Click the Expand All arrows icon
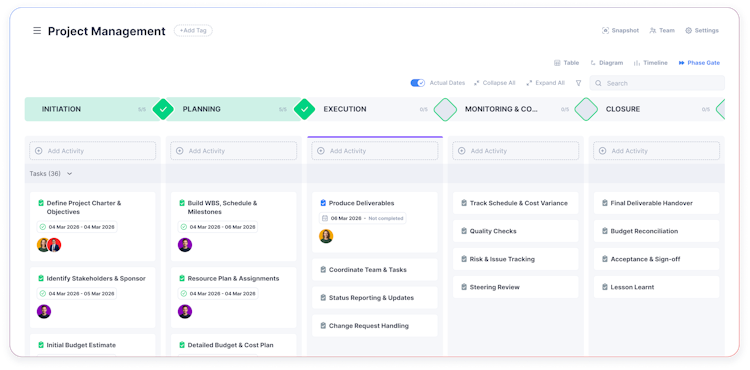 pyautogui.click(x=529, y=83)
